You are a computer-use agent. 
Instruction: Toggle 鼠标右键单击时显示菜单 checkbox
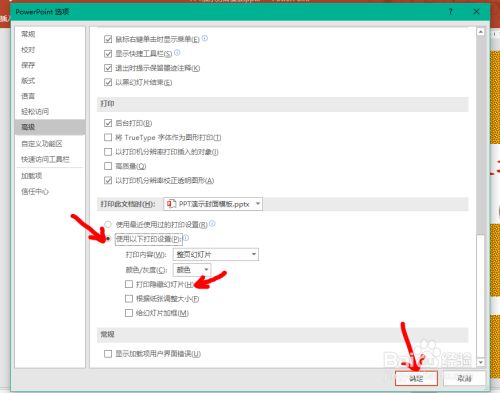[108, 39]
